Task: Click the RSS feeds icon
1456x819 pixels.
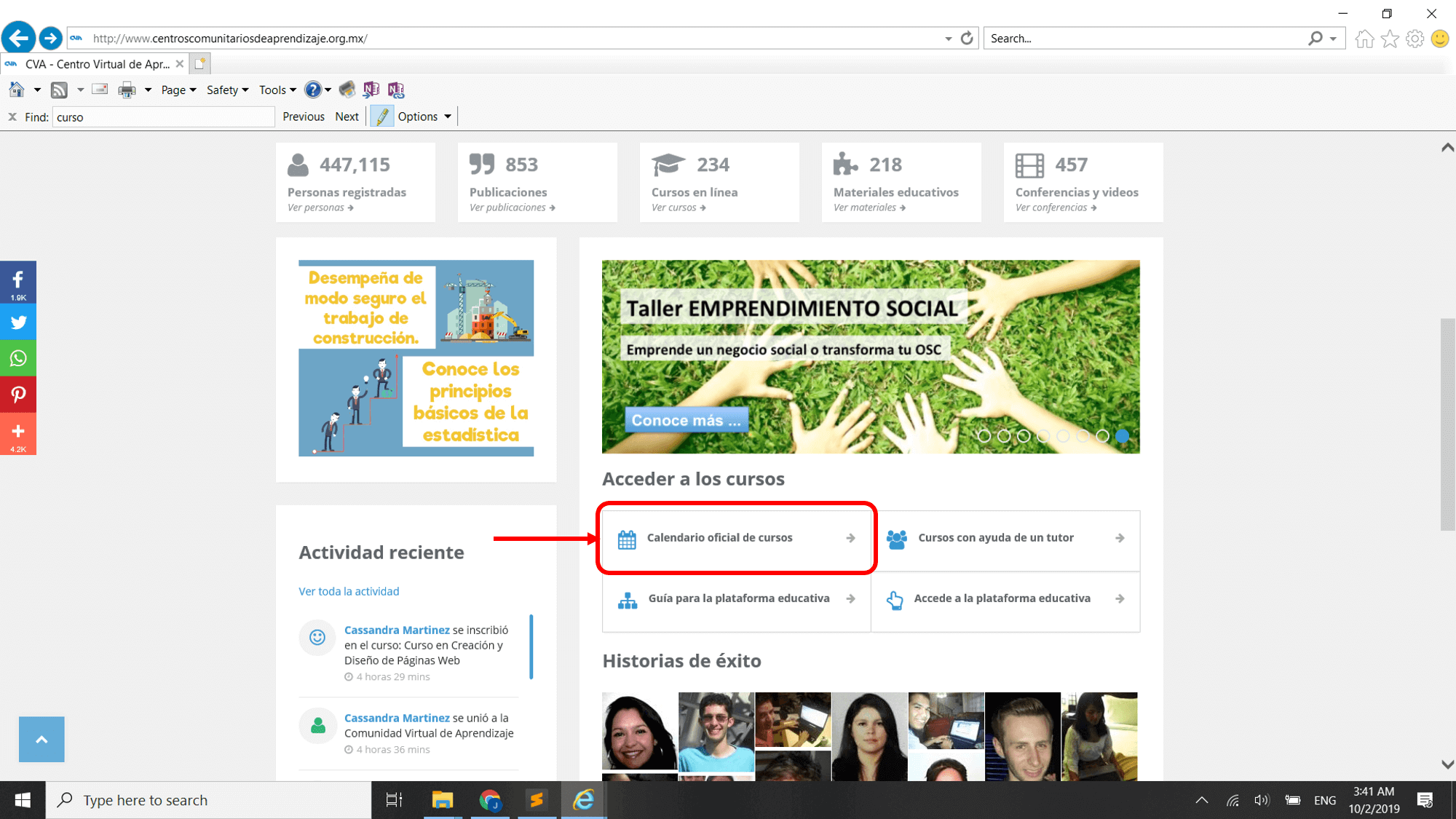Action: pyautogui.click(x=59, y=90)
